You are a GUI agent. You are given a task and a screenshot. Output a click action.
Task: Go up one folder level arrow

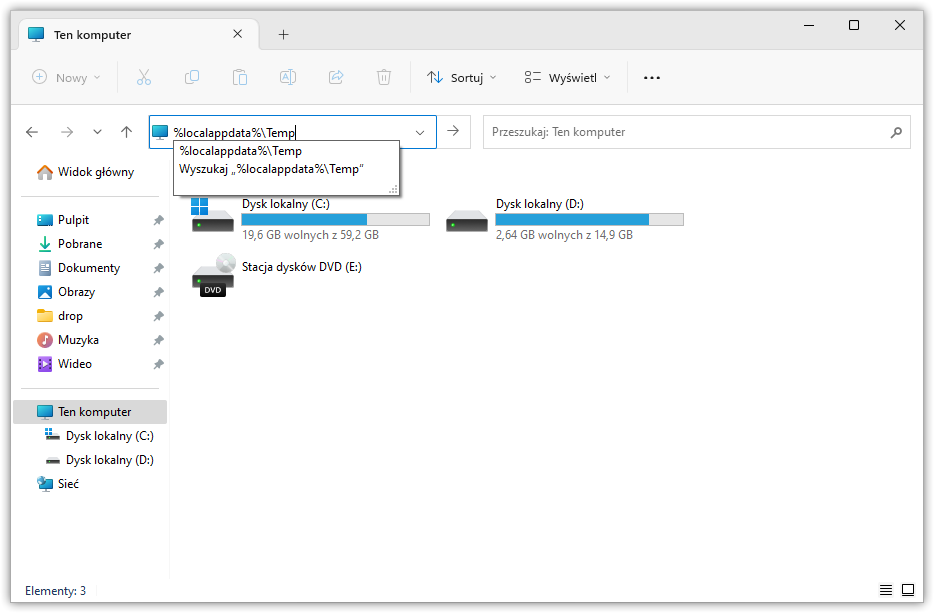coord(126,132)
